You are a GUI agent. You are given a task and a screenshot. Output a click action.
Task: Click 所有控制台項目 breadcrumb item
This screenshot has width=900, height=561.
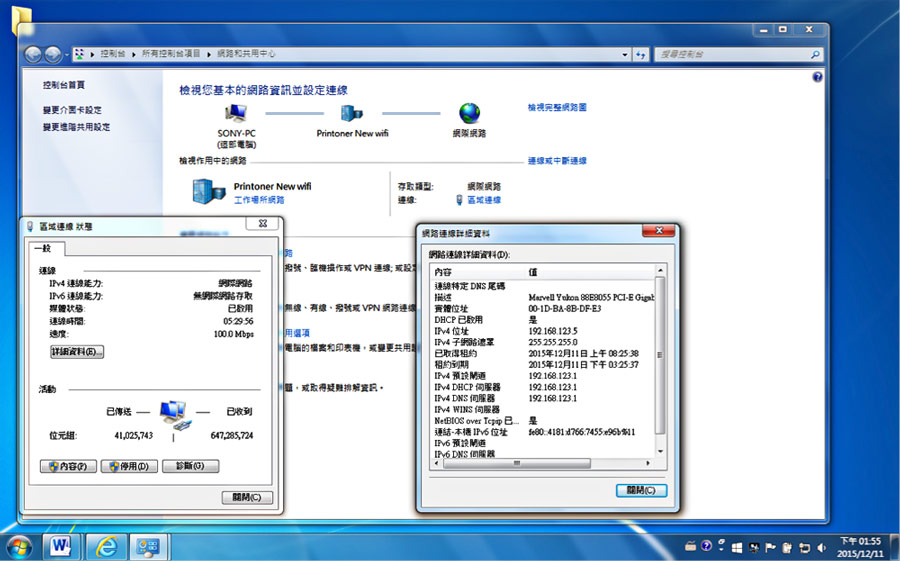coord(171,54)
